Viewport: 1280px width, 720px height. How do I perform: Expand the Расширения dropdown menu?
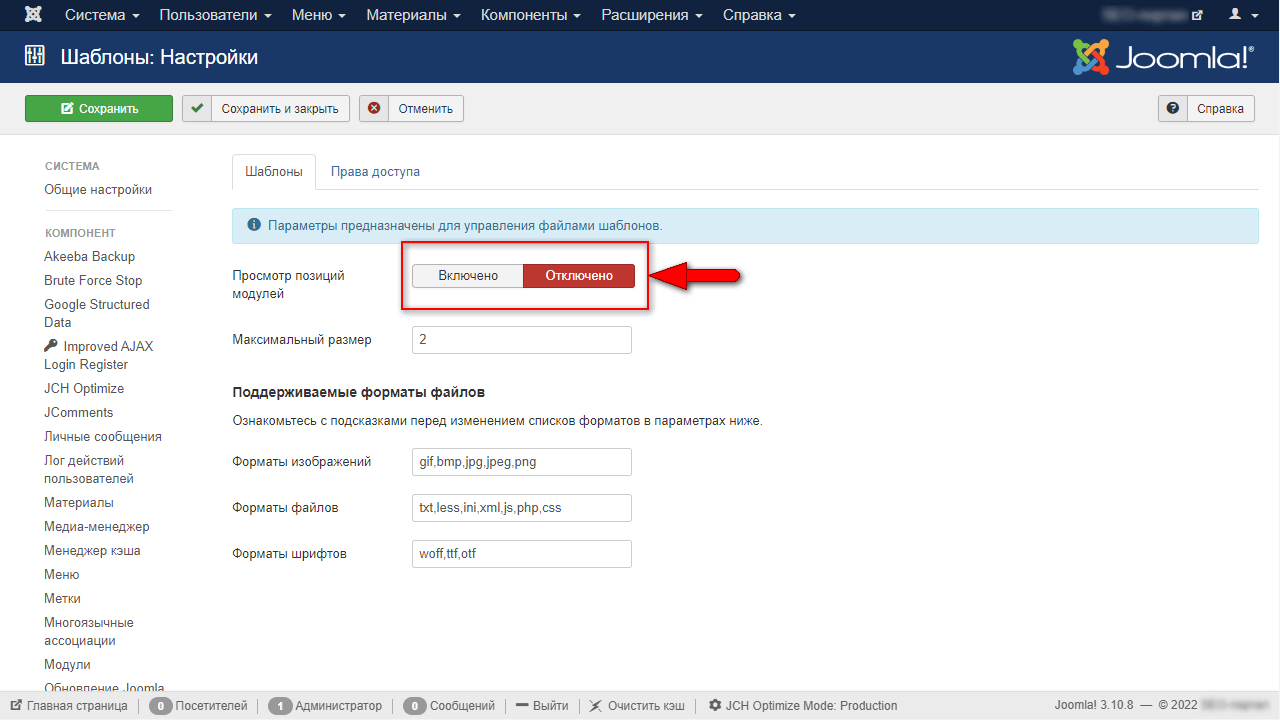[x=651, y=16]
